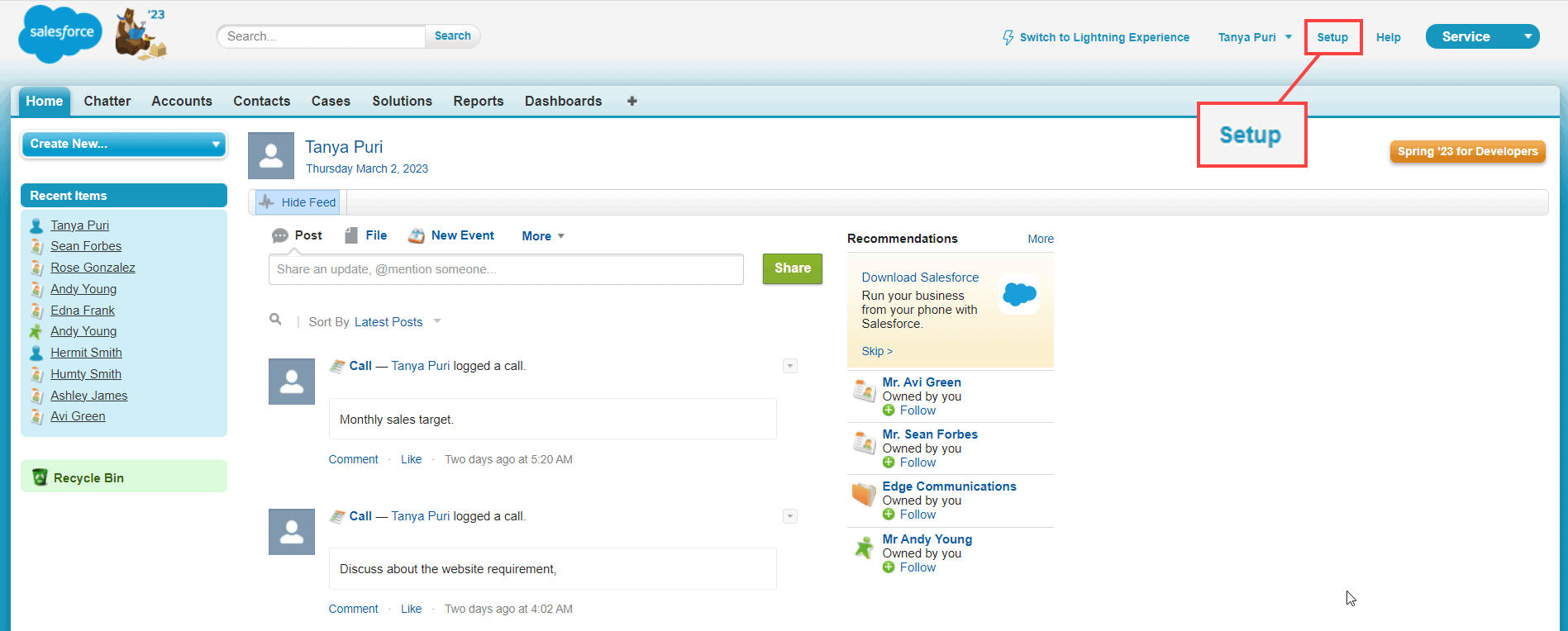This screenshot has height=631, width=1568.
Task: Click contact icon beside Mr. Avi Green recommendation
Action: tap(865, 390)
